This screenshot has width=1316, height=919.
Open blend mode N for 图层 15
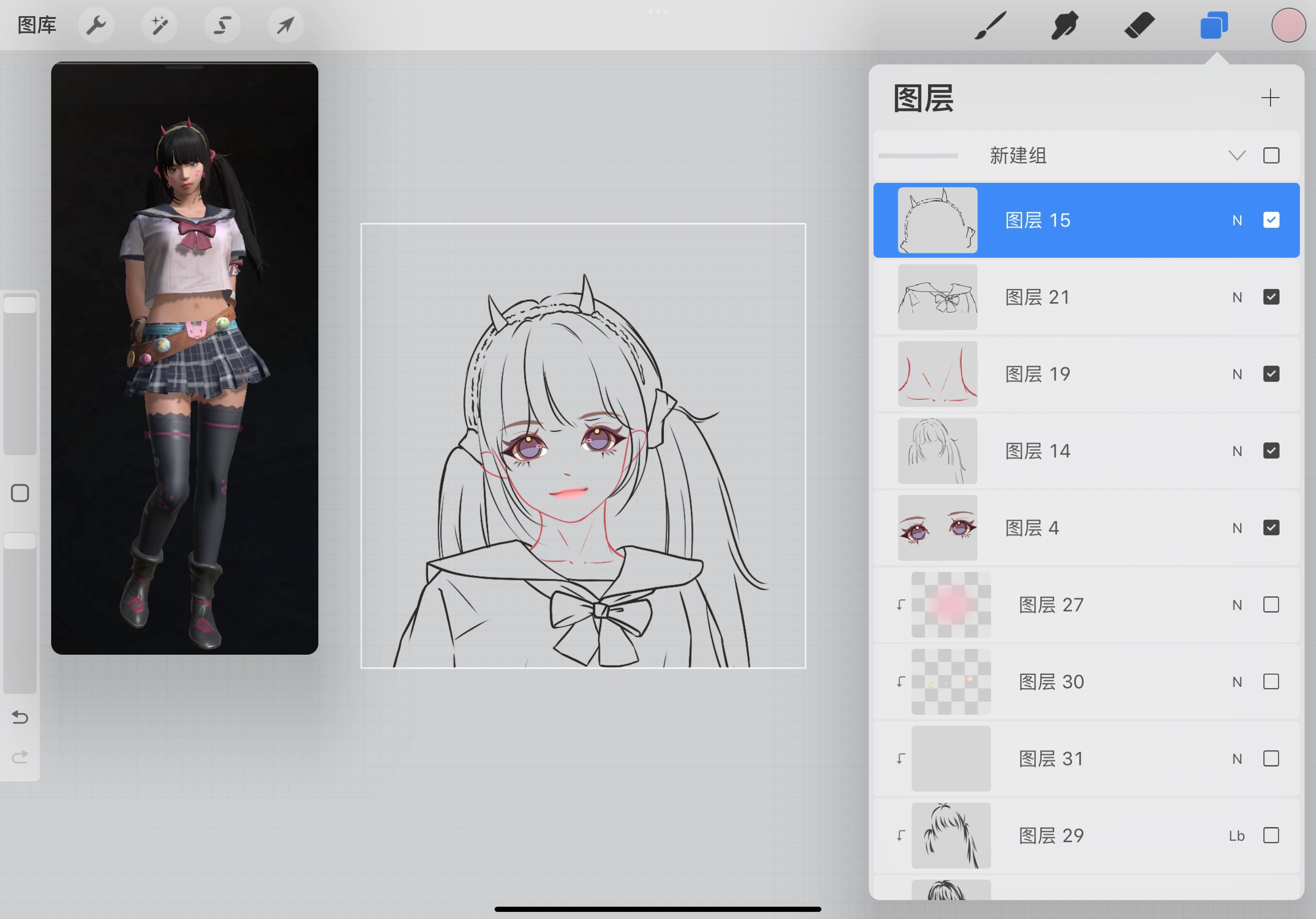pos(1237,221)
